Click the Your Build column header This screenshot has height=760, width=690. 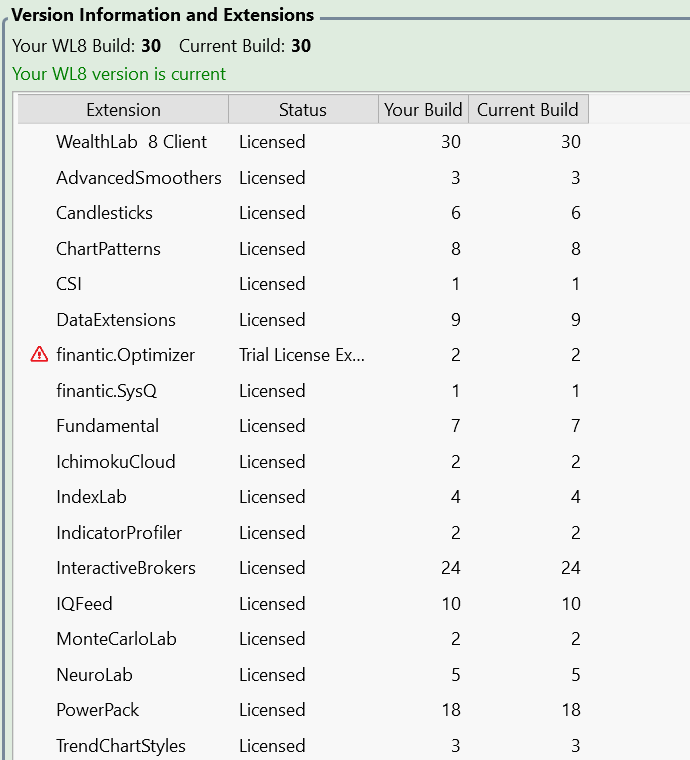423,110
